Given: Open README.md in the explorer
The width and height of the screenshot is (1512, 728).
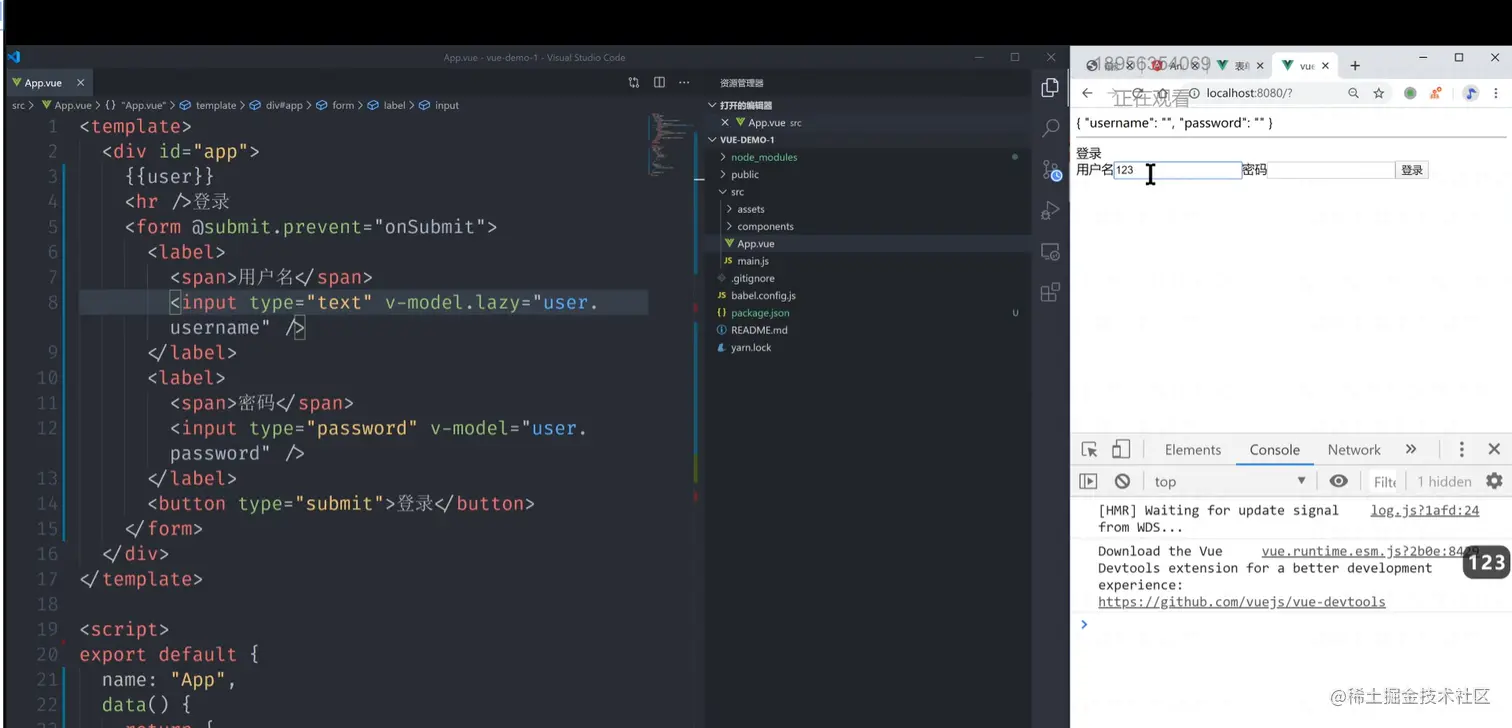Looking at the screenshot, I should click(758, 330).
